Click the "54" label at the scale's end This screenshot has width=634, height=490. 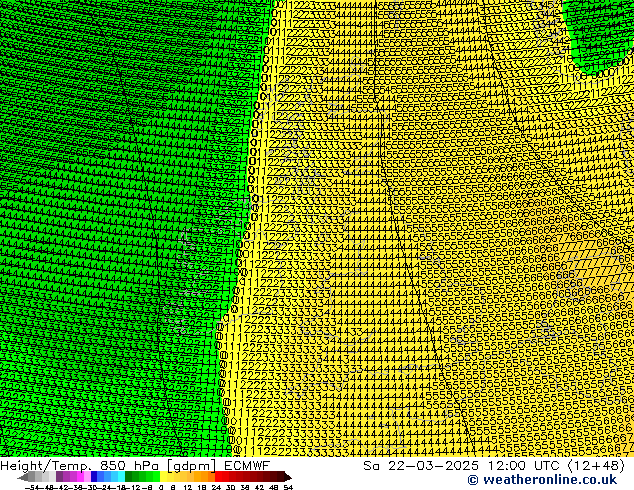[x=288, y=488]
